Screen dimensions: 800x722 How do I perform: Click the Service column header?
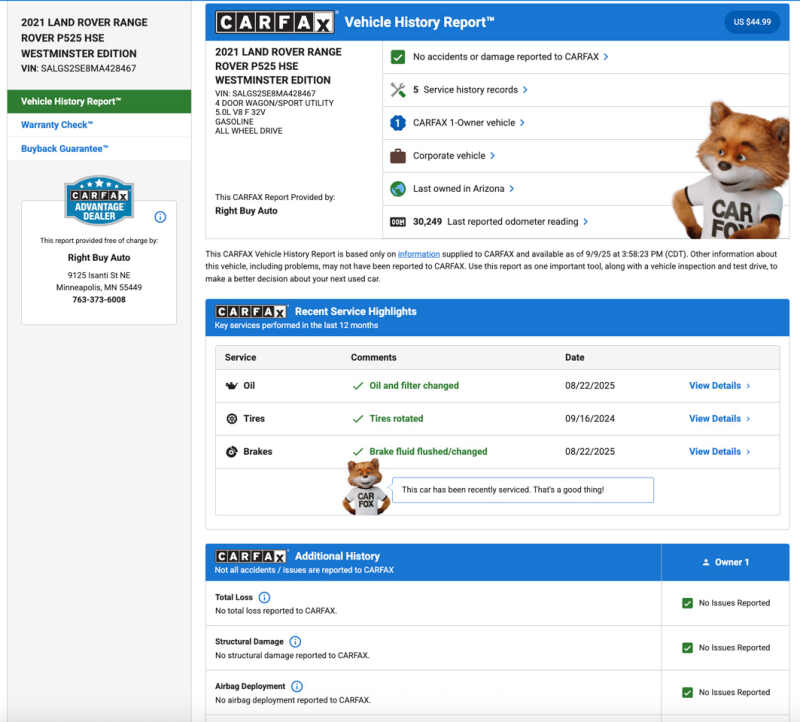pos(240,358)
